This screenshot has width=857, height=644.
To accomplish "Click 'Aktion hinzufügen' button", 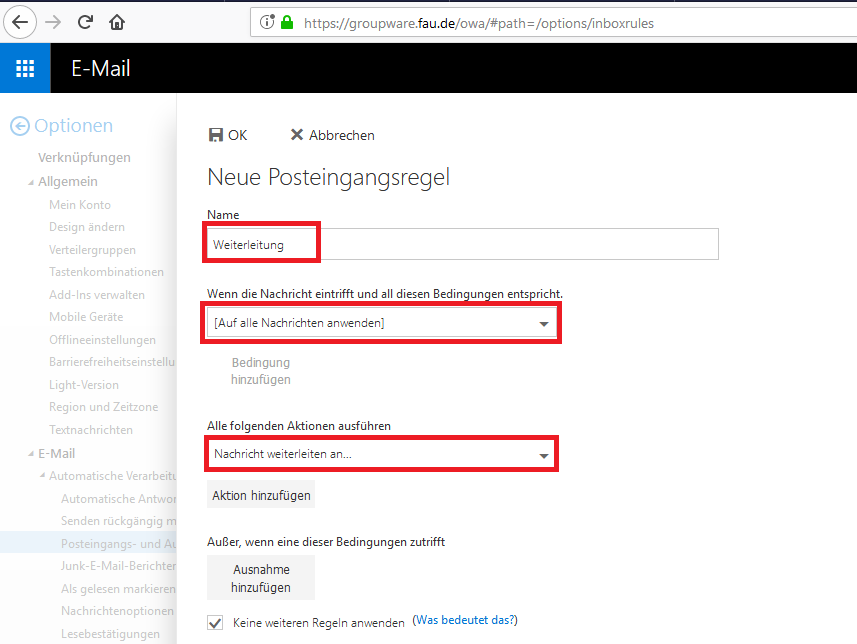I will pyautogui.click(x=261, y=495).
